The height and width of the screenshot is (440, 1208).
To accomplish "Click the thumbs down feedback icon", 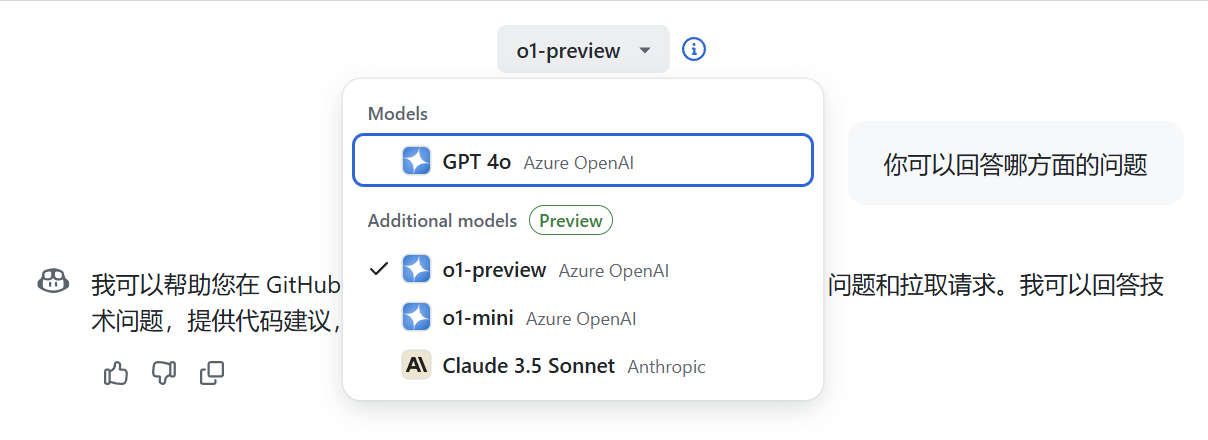I will point(164,373).
